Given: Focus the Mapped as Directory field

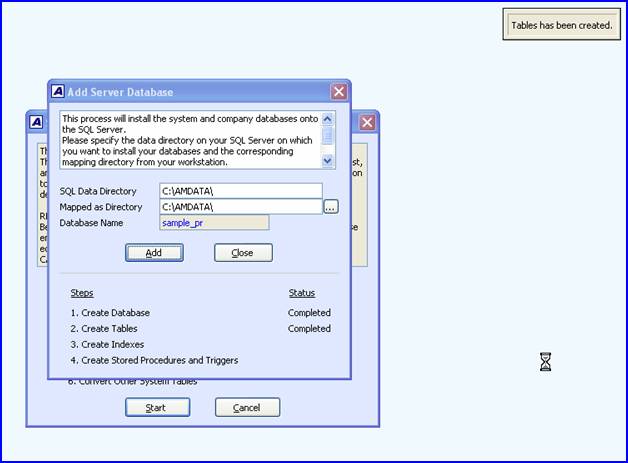Looking at the screenshot, I should (x=240, y=207).
